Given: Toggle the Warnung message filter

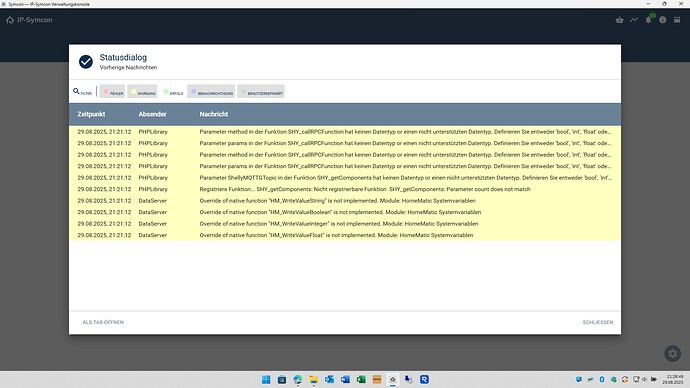Looking at the screenshot, I should point(142,92).
